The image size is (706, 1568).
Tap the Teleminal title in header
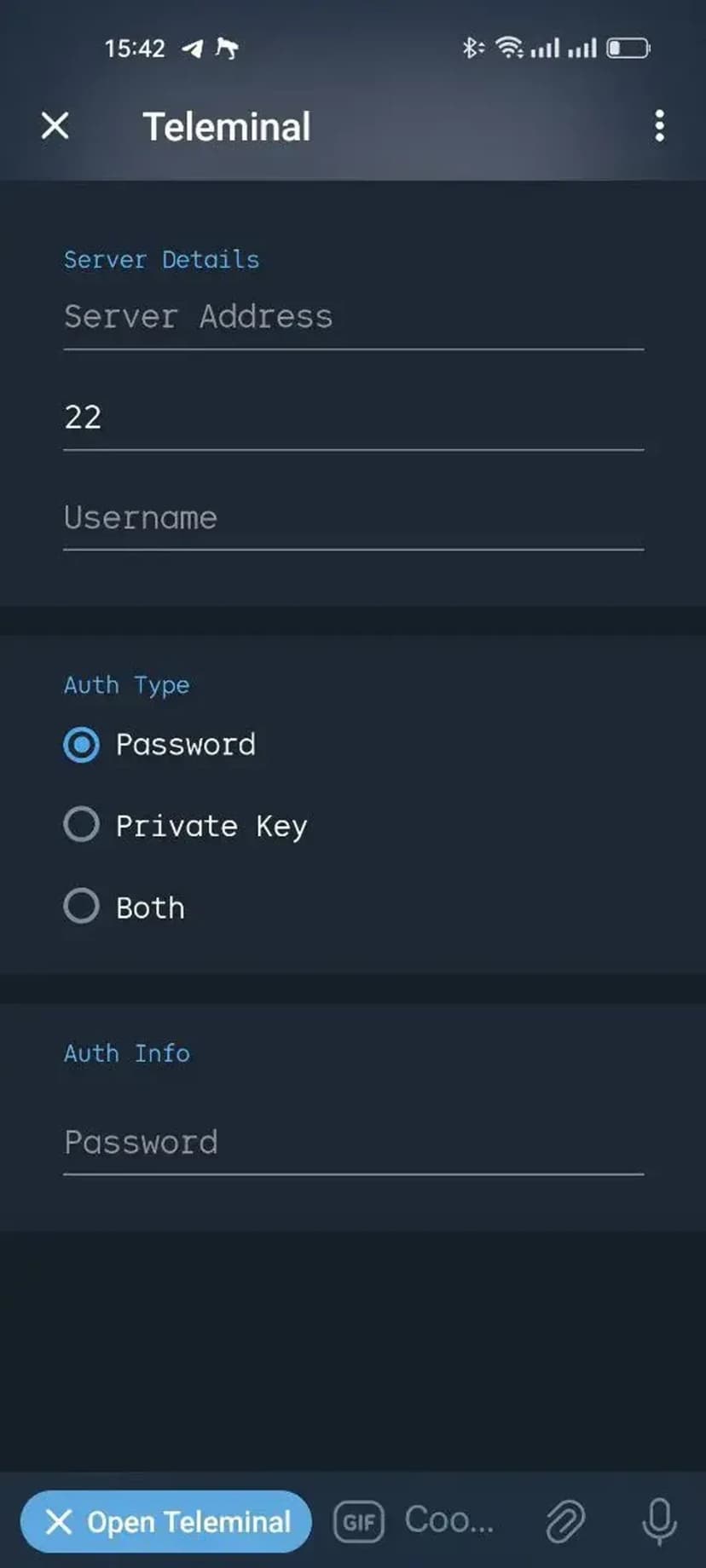coord(226,127)
